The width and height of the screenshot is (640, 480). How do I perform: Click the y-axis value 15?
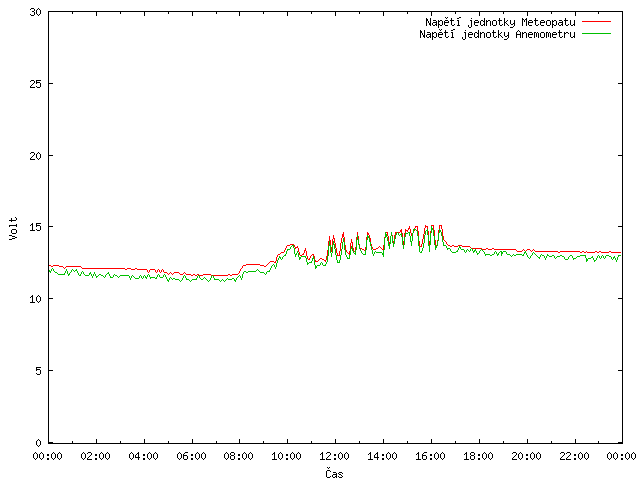click(36, 227)
